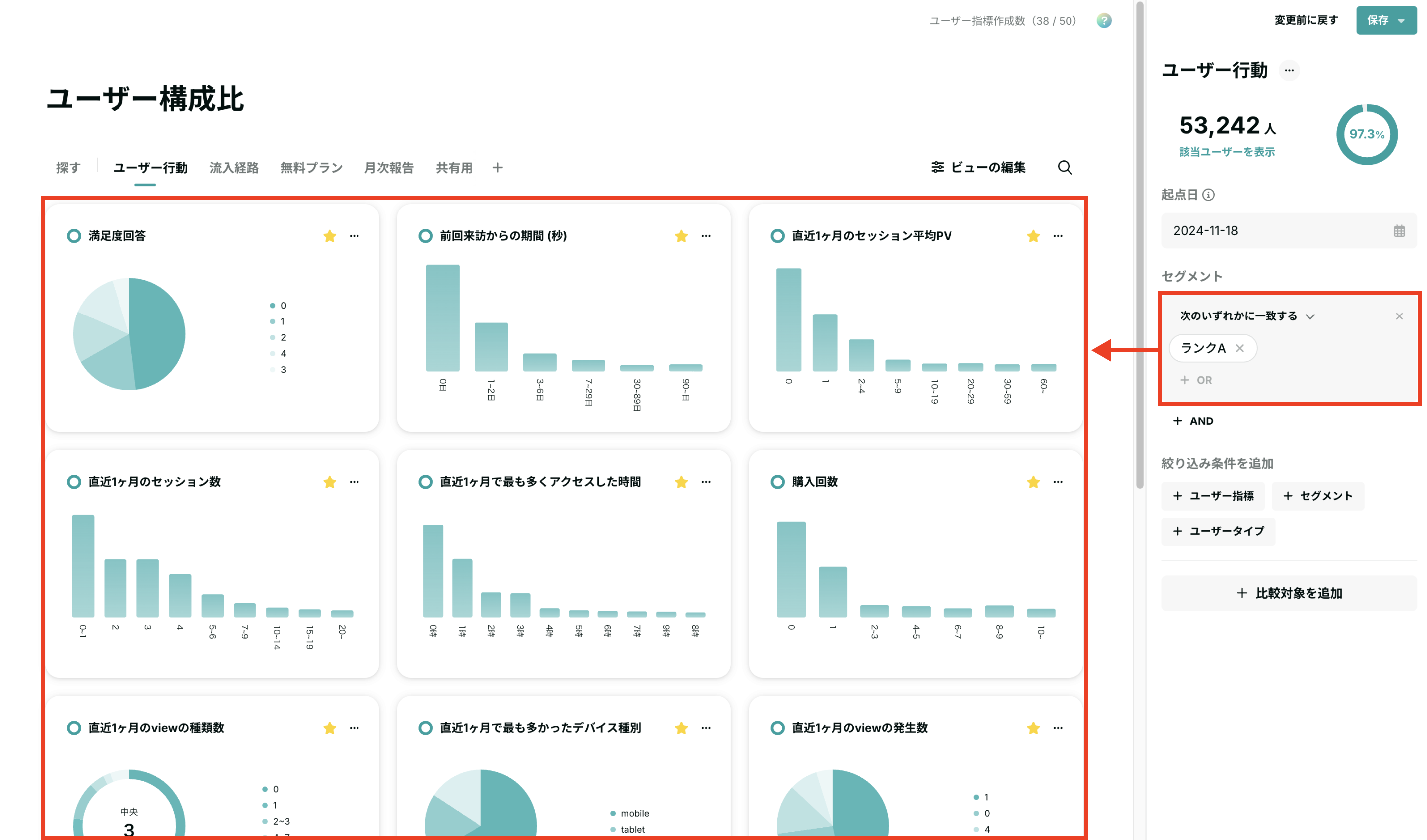
Task: Click the mobile legend item
Action: (630, 814)
